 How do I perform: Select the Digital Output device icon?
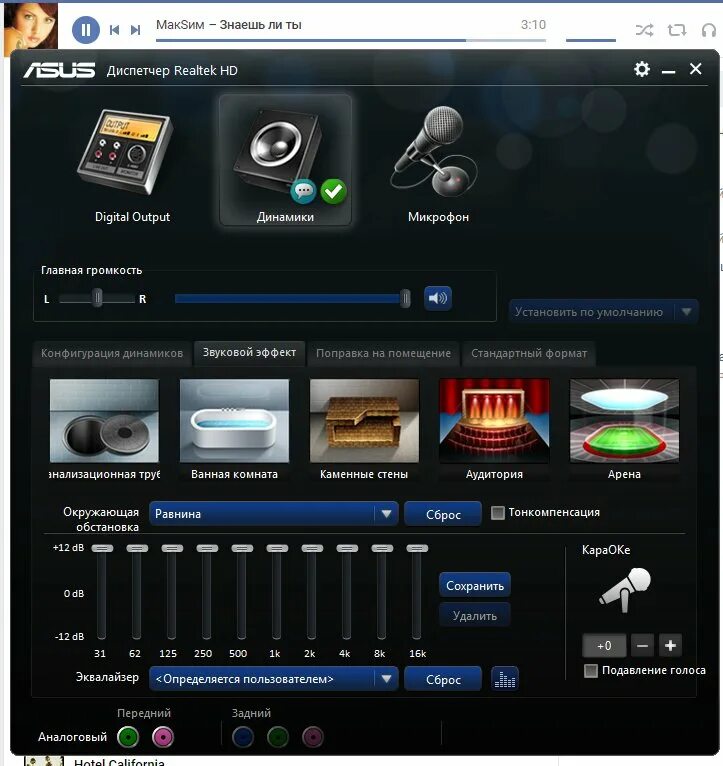127,151
